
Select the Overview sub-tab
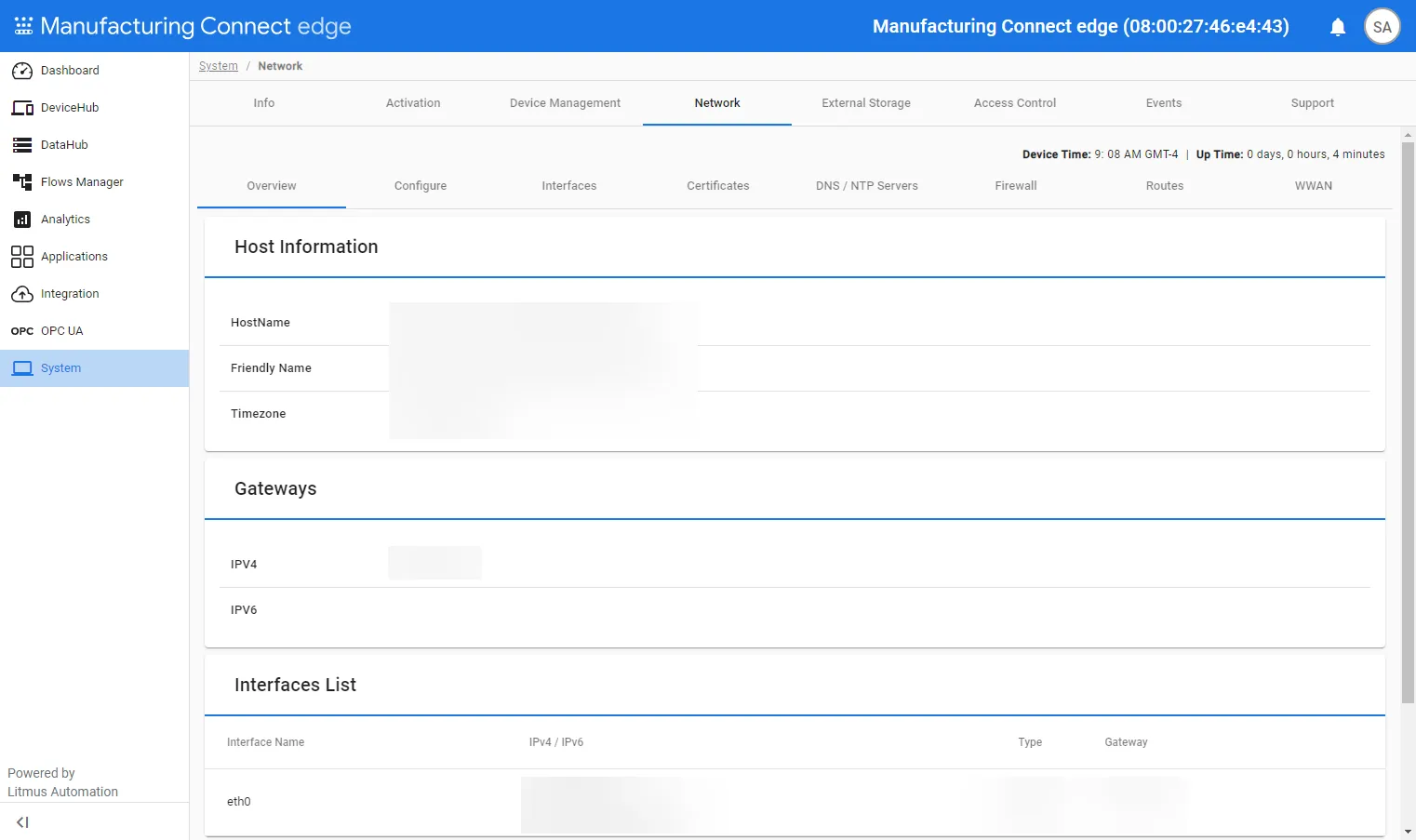click(272, 186)
